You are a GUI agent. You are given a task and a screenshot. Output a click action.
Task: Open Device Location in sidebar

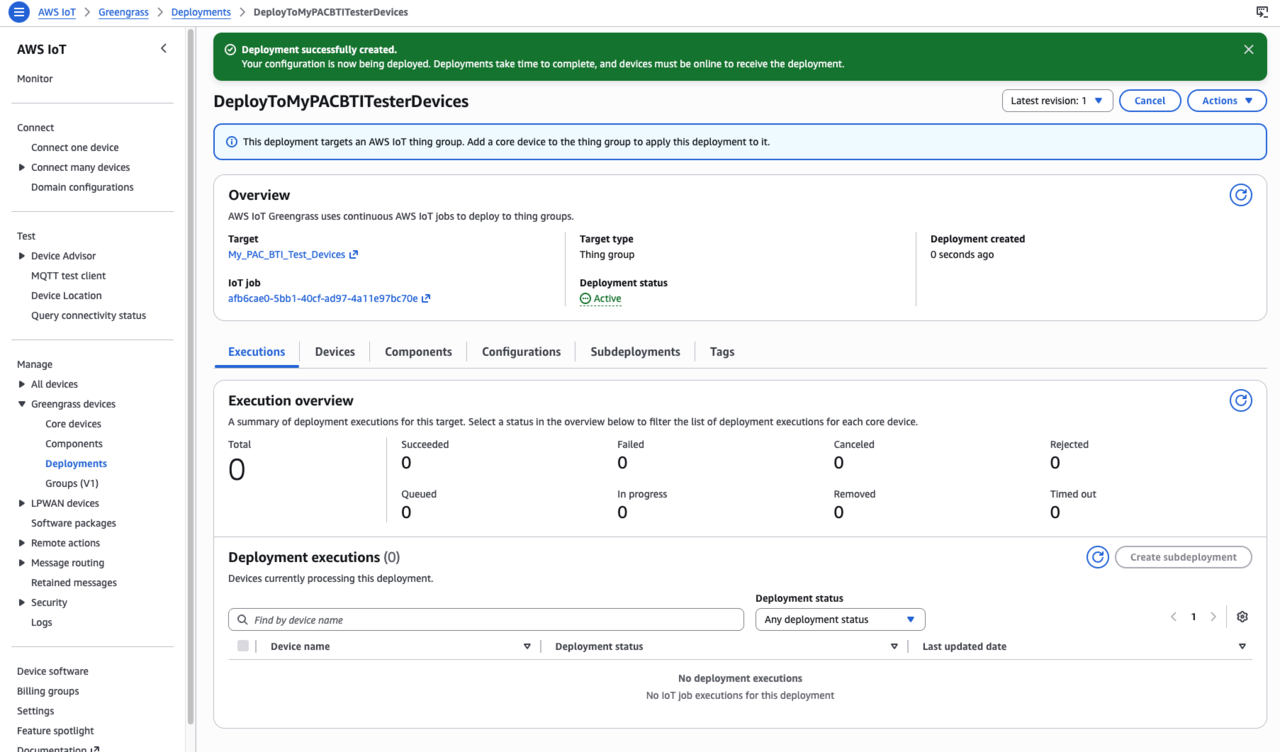click(x=66, y=296)
